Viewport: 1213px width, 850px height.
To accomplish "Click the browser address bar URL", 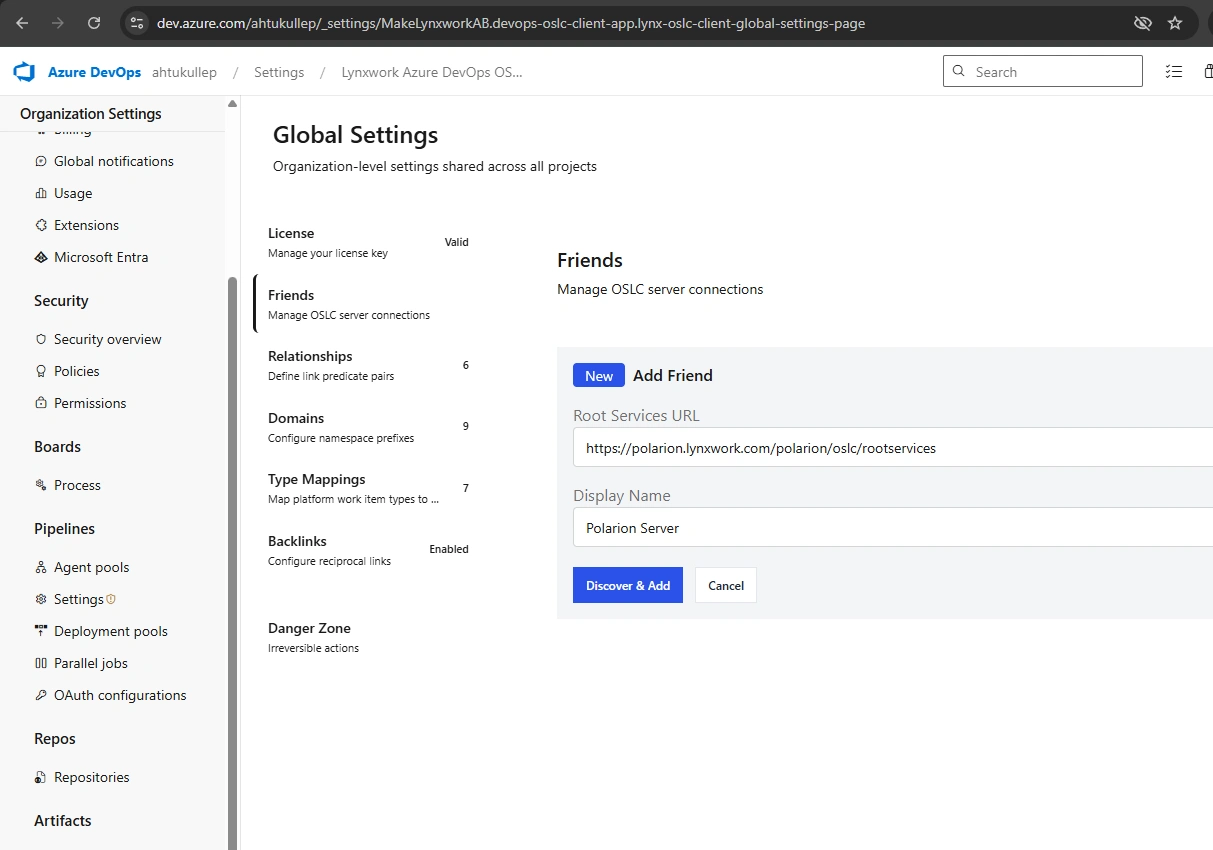I will coord(511,22).
